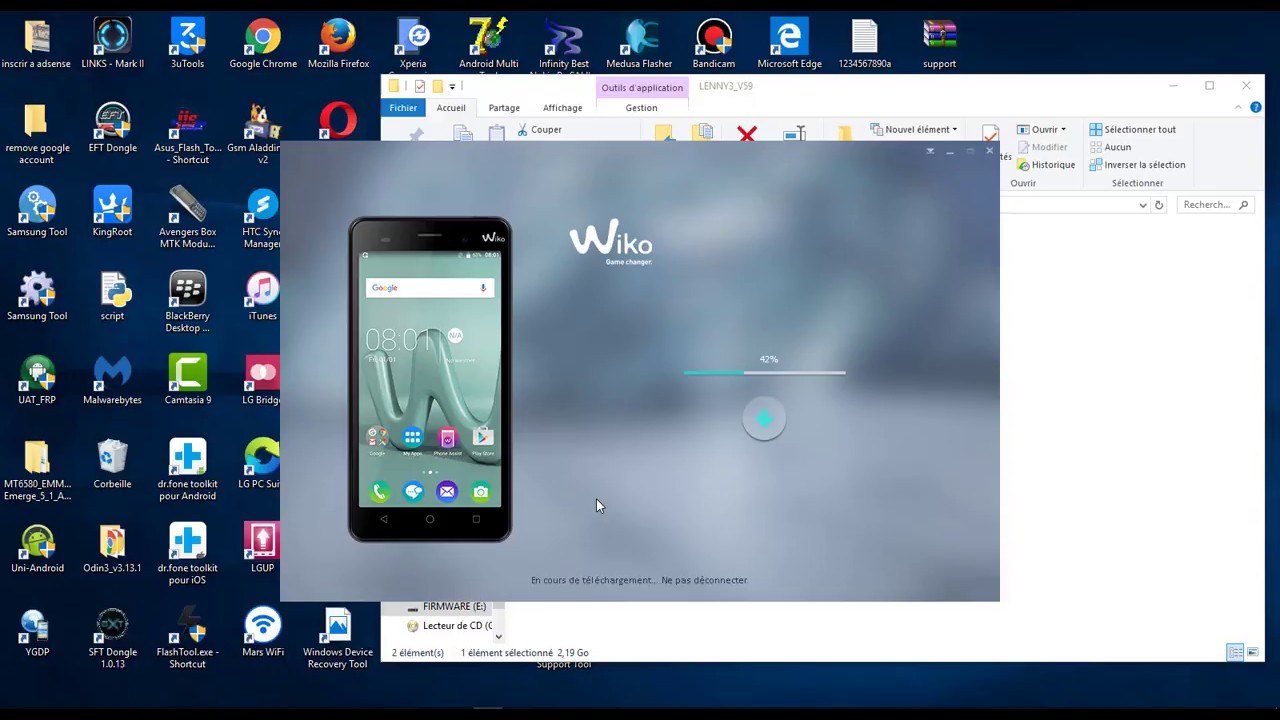Viewport: 1280px width, 720px height.
Task: Click the navigation pane scroll-down arrow
Action: coord(498,636)
